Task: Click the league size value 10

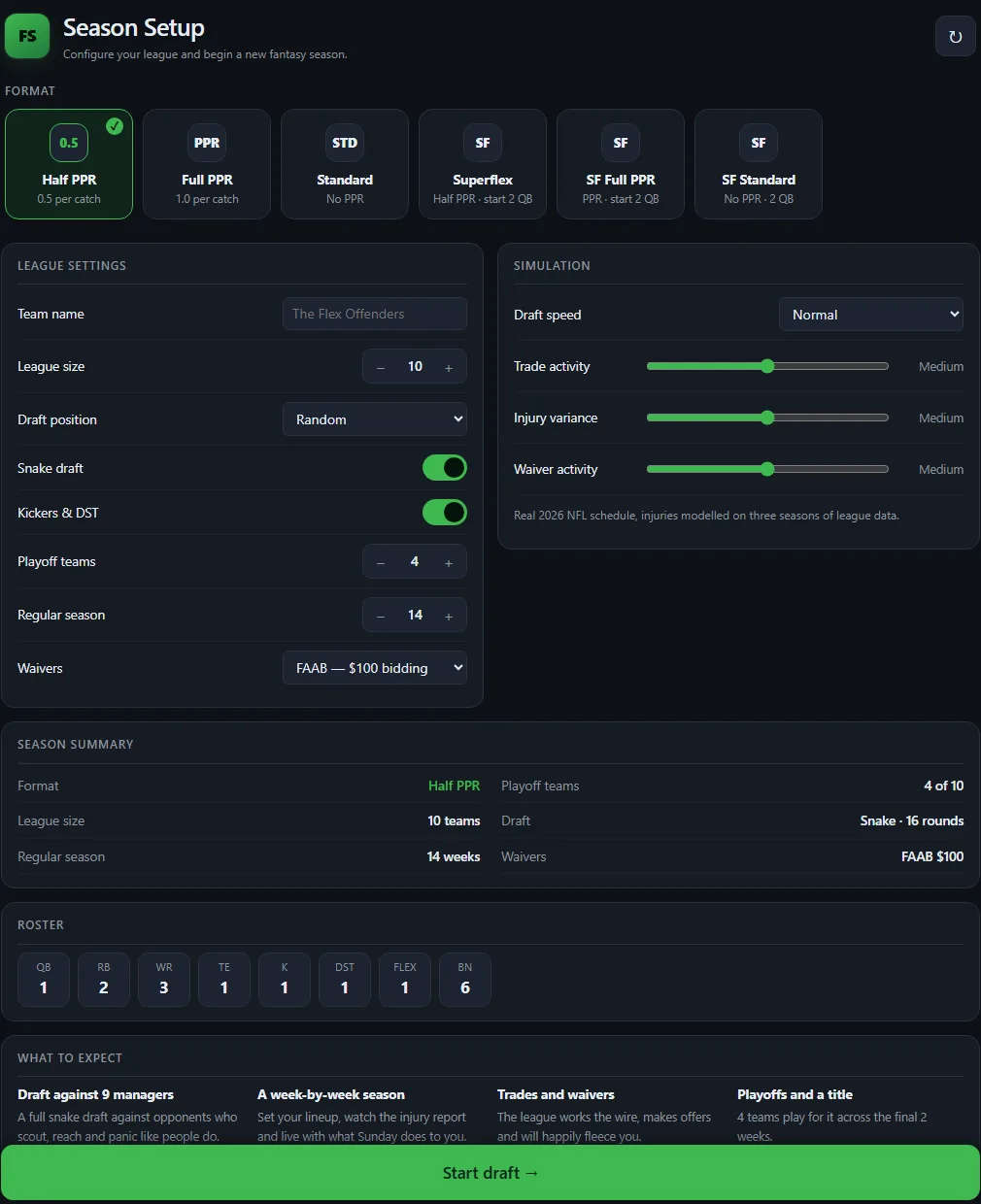Action: pyautogui.click(x=415, y=367)
